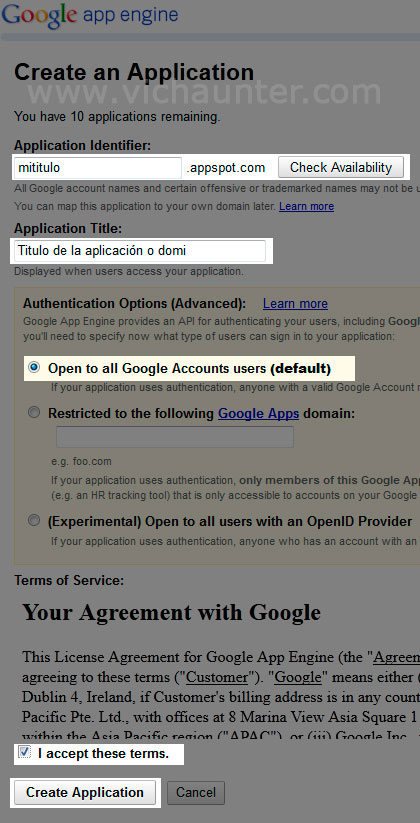Open the Learn more link beside Authentication Options
This screenshot has width=420, height=823.
coord(295,303)
